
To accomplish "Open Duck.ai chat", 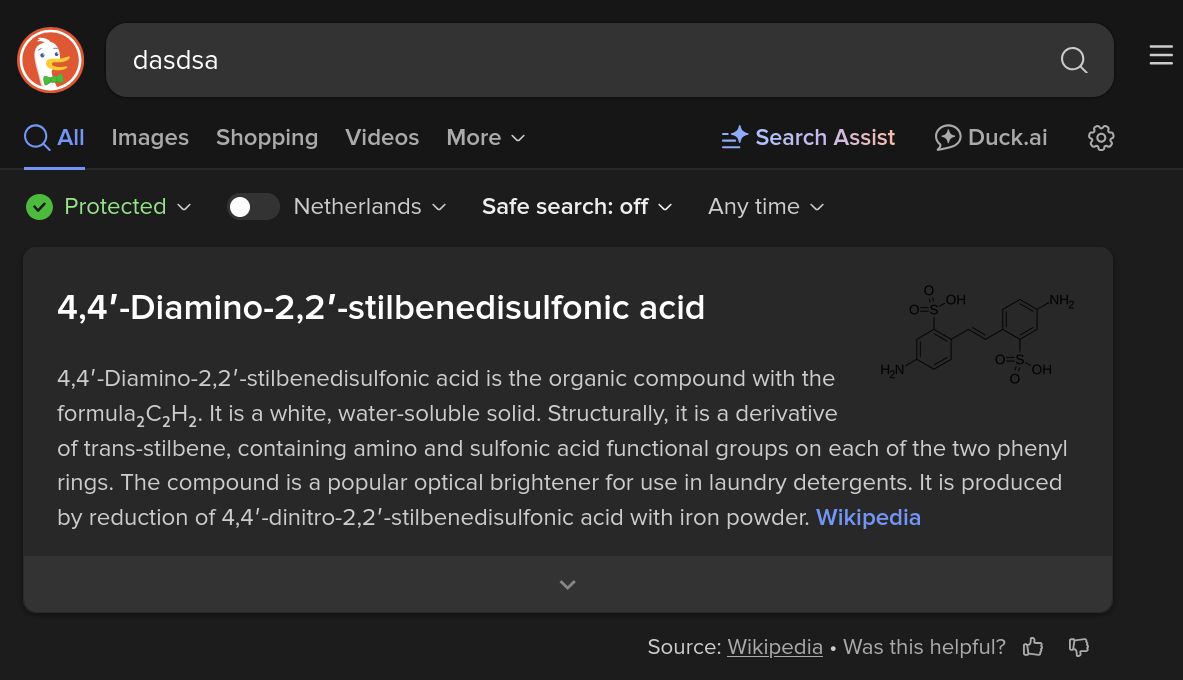I will click(991, 138).
